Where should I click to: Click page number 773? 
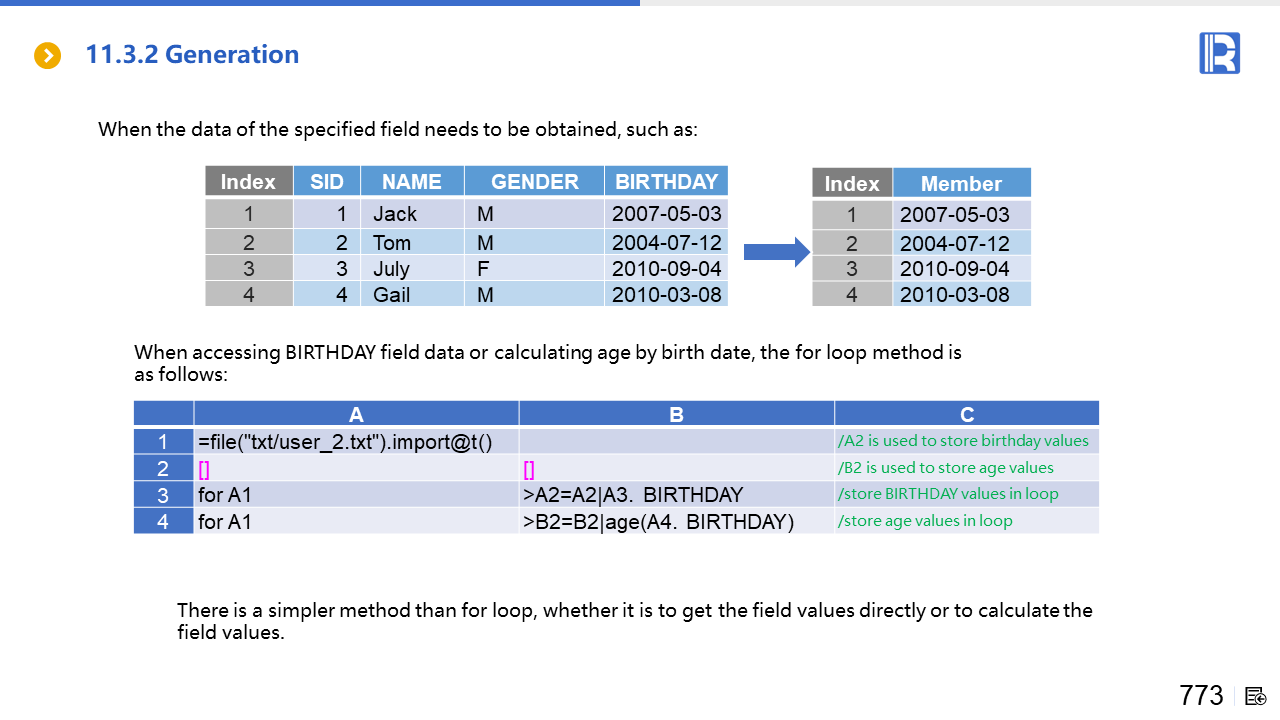coord(1201,695)
